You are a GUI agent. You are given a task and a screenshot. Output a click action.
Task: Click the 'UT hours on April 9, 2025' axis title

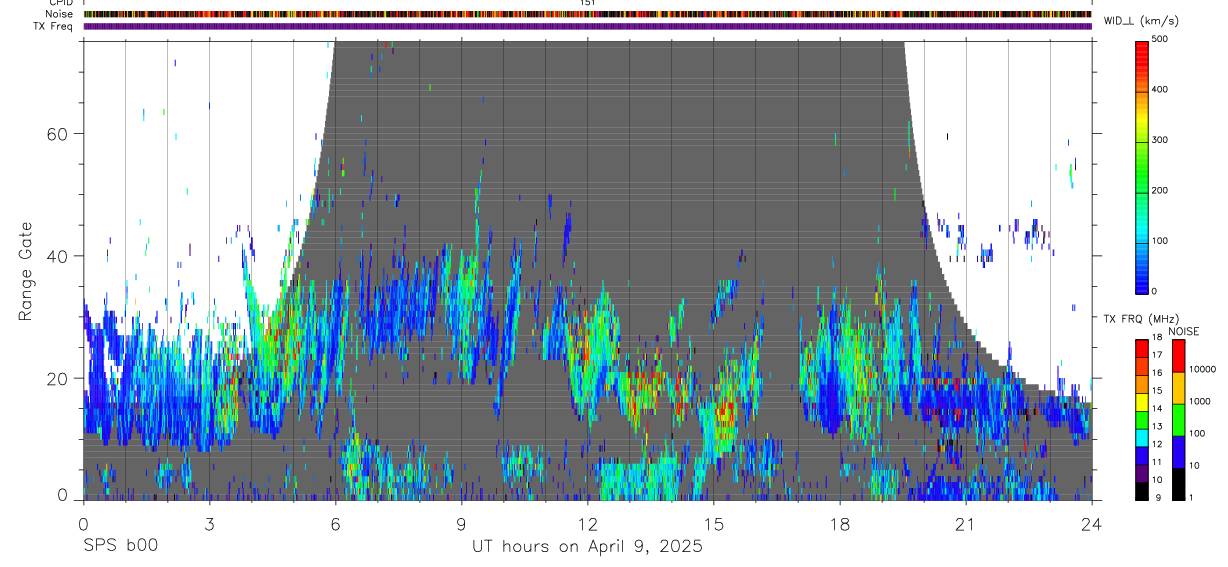pos(587,547)
